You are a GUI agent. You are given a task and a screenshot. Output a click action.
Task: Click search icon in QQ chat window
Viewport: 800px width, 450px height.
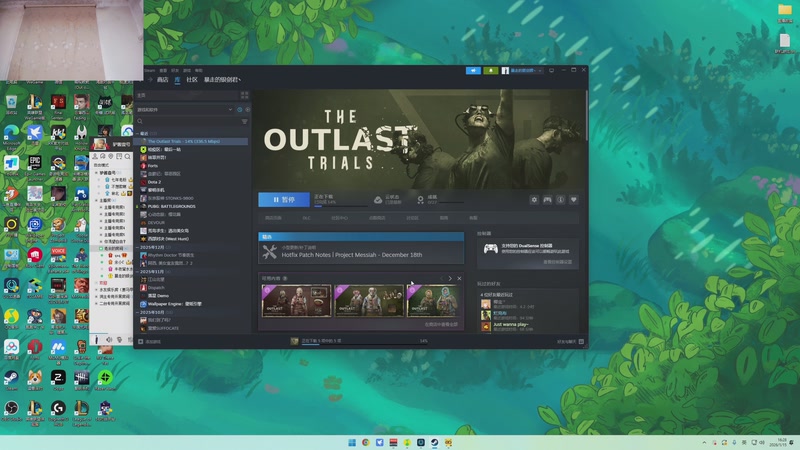point(127,157)
